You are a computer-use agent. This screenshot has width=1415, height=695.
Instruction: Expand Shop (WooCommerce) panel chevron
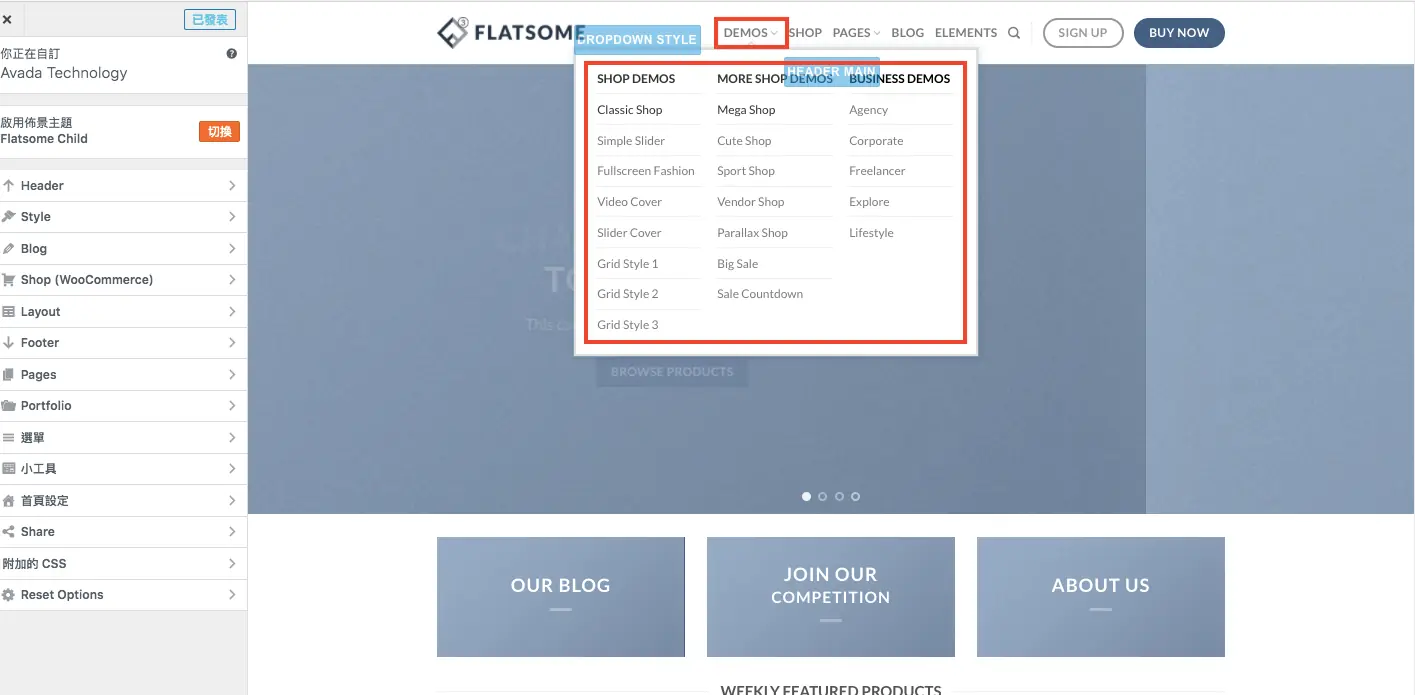click(x=232, y=280)
